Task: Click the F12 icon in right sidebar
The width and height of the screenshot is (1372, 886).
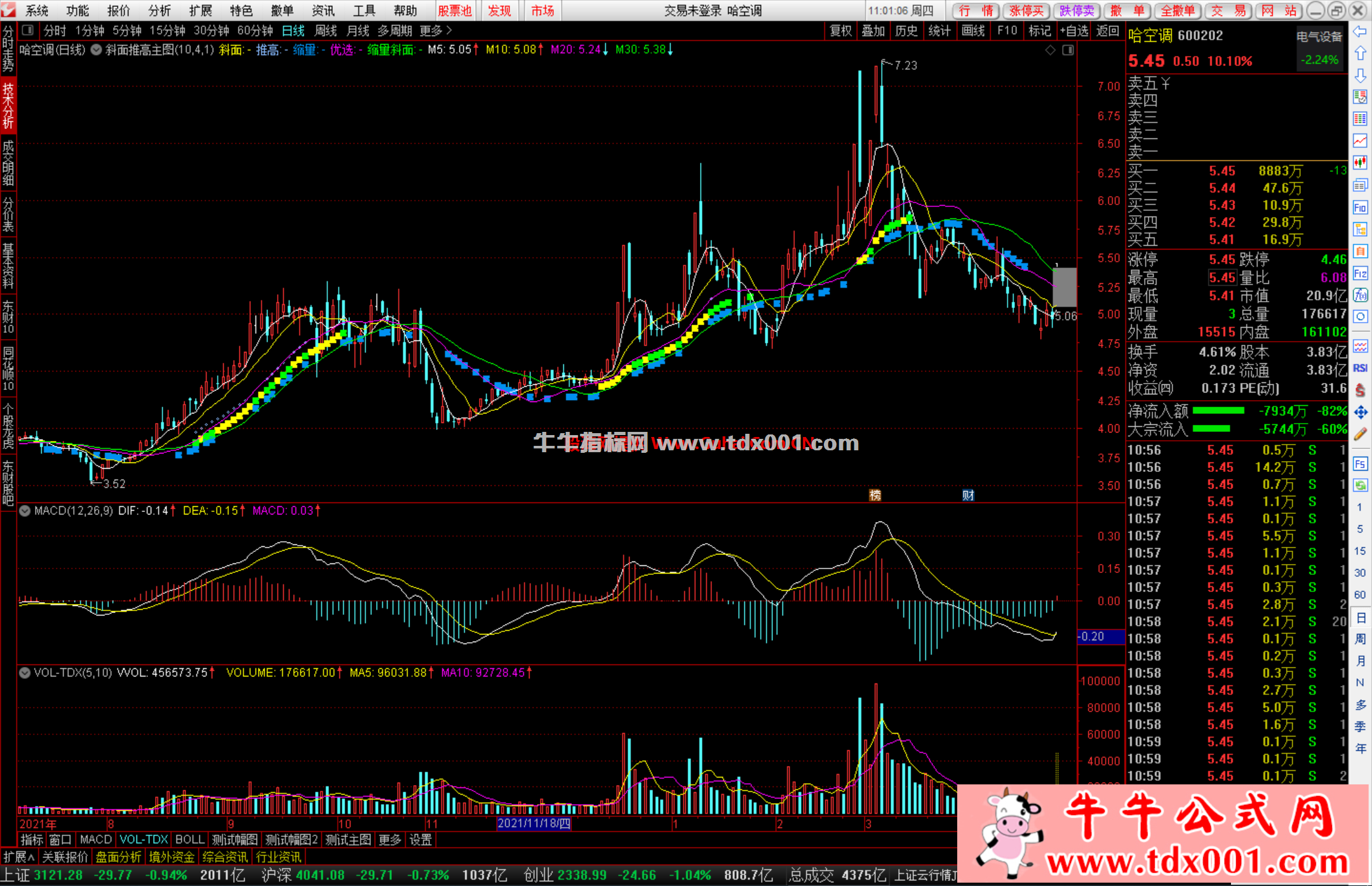Action: click(x=1359, y=274)
